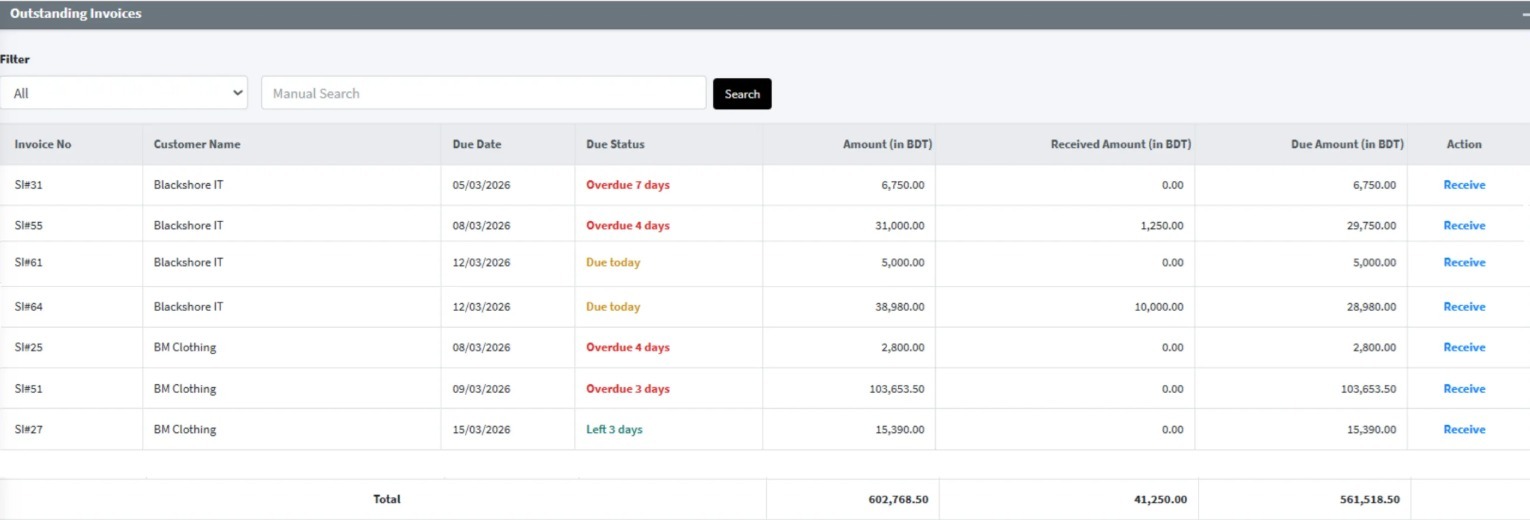Click Receive for invoice SI#61
This screenshot has width=1530, height=520.
pyautogui.click(x=1464, y=263)
